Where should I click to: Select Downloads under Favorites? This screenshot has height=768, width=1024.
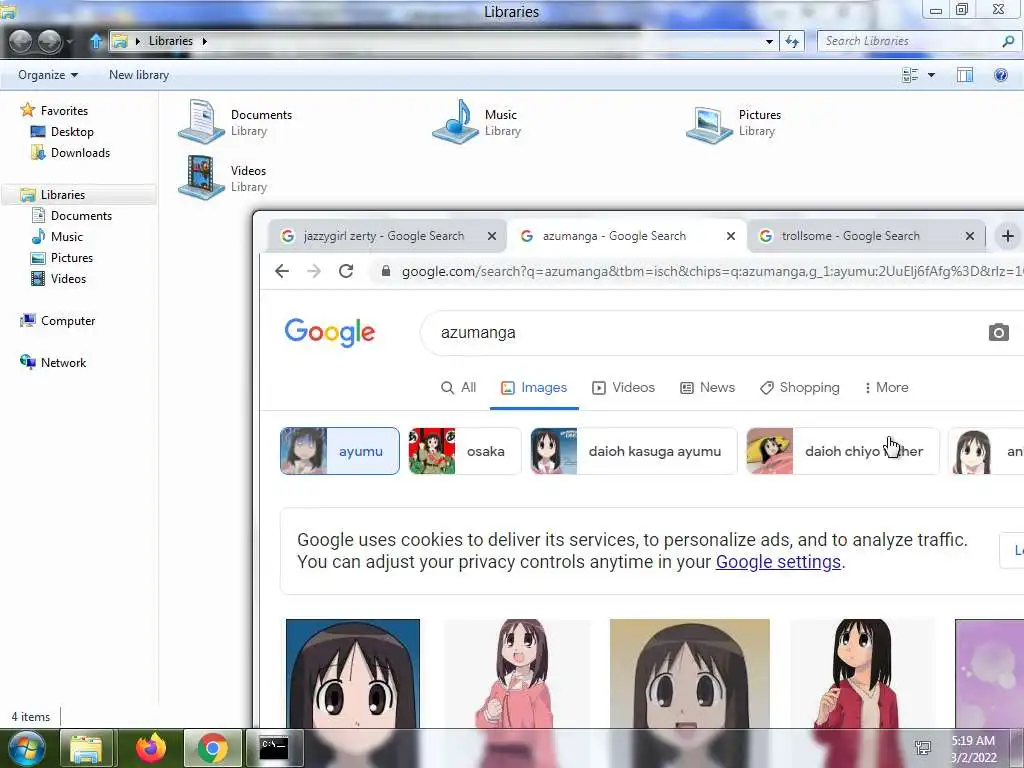[80, 153]
